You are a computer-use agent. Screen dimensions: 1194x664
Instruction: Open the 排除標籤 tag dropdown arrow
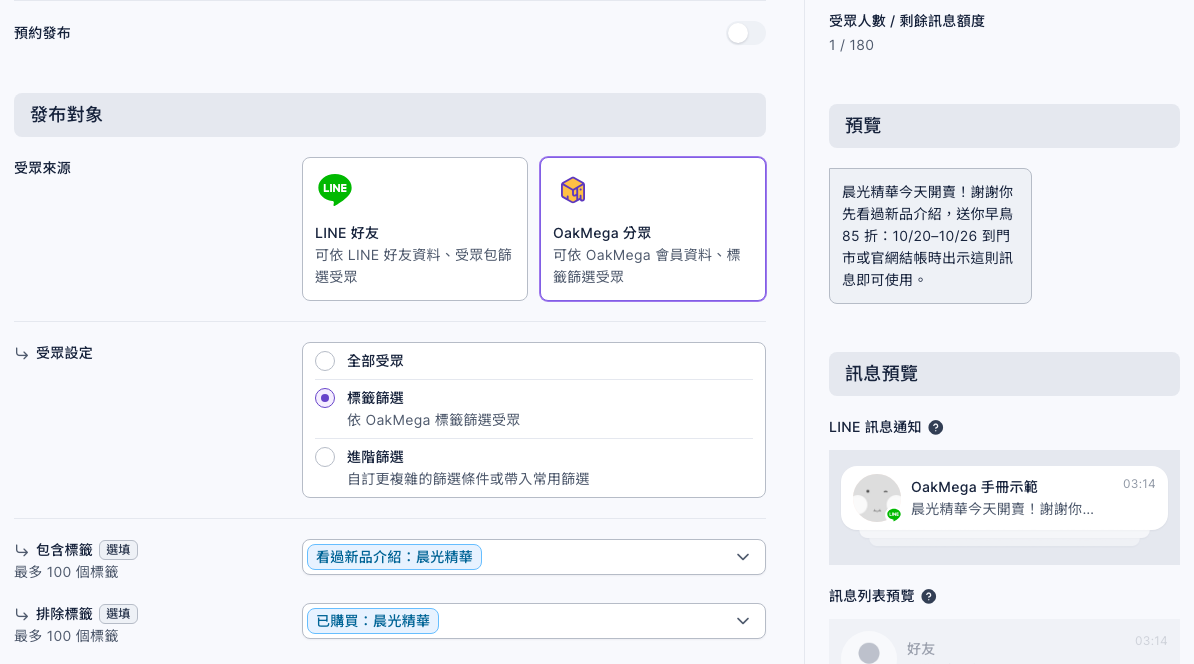pyautogui.click(x=742, y=621)
